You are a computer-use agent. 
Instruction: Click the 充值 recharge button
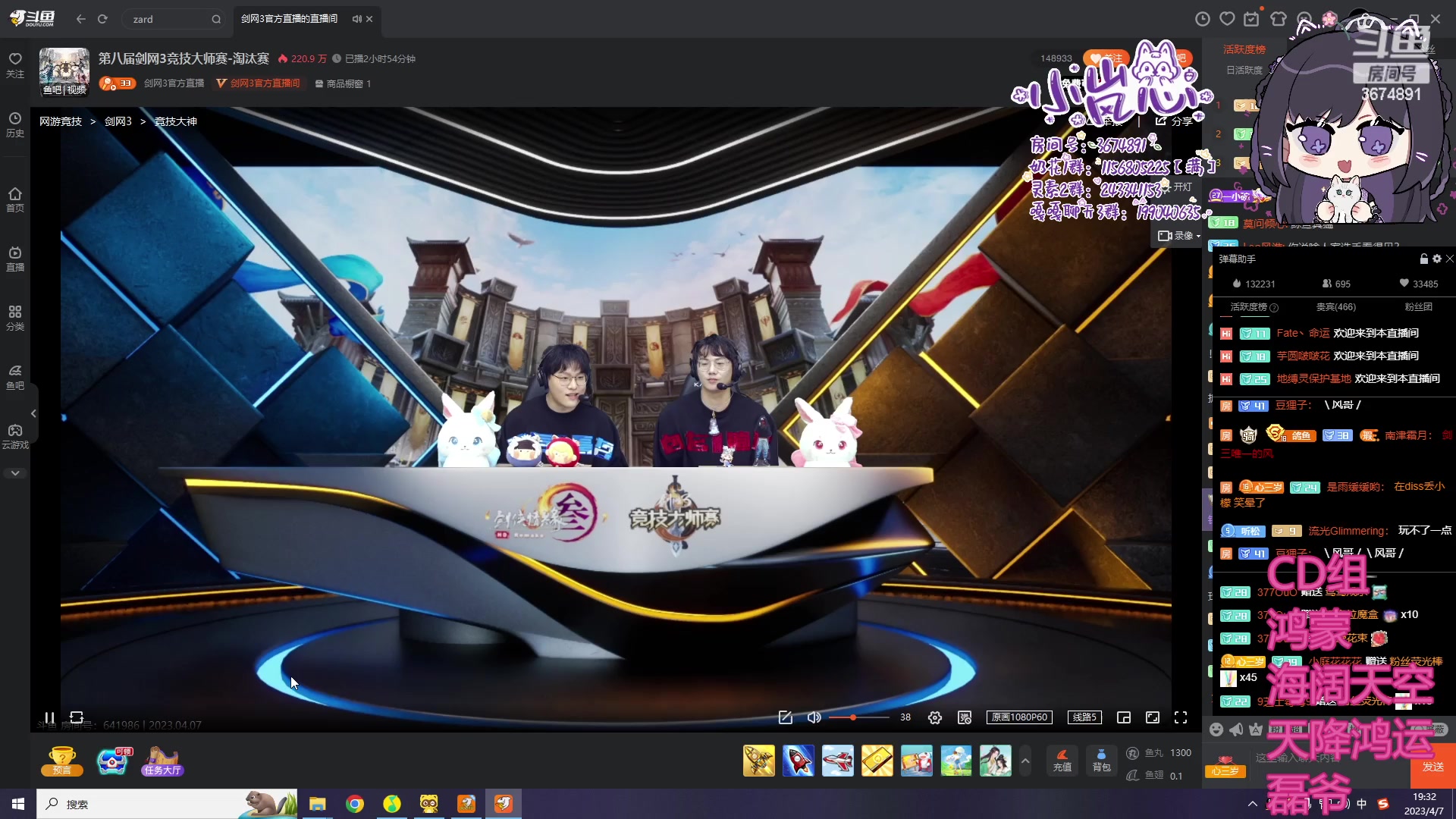[x=1062, y=761]
